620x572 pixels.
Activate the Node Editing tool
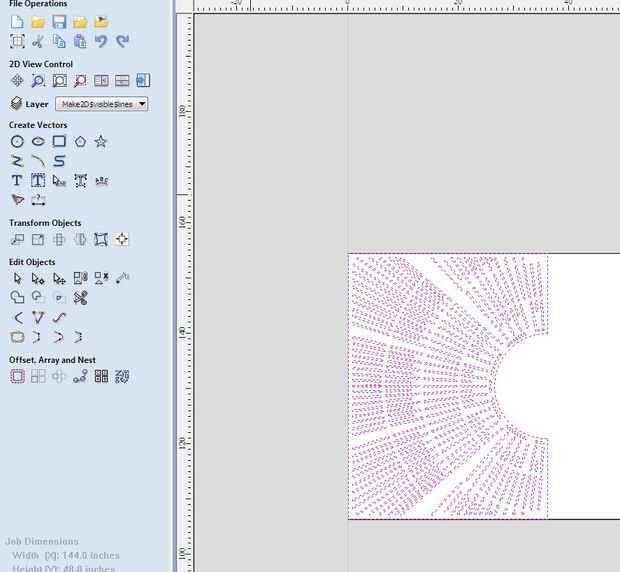pos(38,279)
